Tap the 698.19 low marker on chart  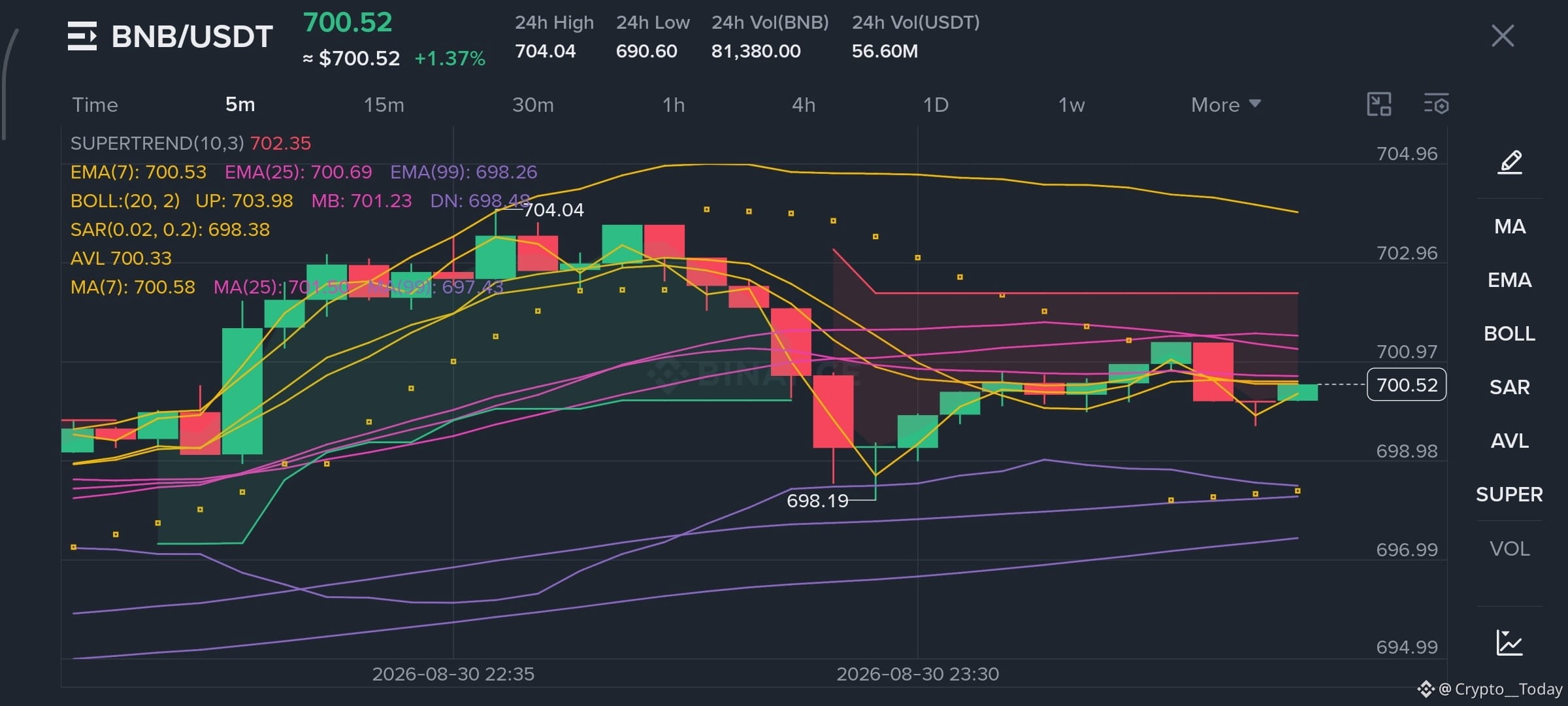pos(817,501)
